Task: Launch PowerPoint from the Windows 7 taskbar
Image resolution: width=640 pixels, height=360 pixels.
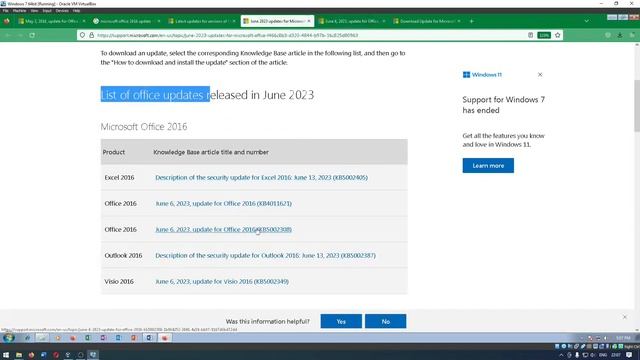Action: click(x=134, y=338)
